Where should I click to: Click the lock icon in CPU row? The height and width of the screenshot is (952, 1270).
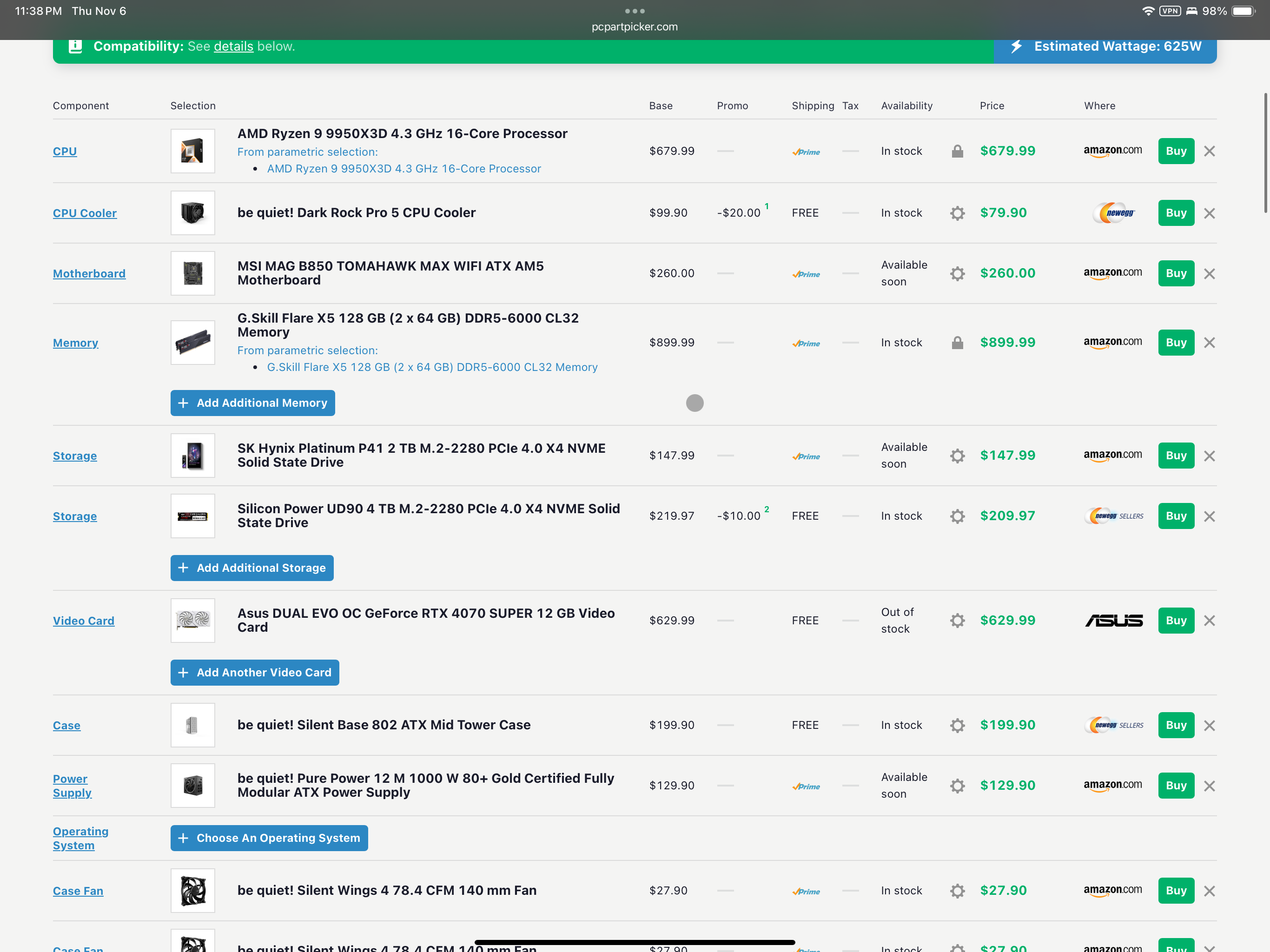click(957, 151)
